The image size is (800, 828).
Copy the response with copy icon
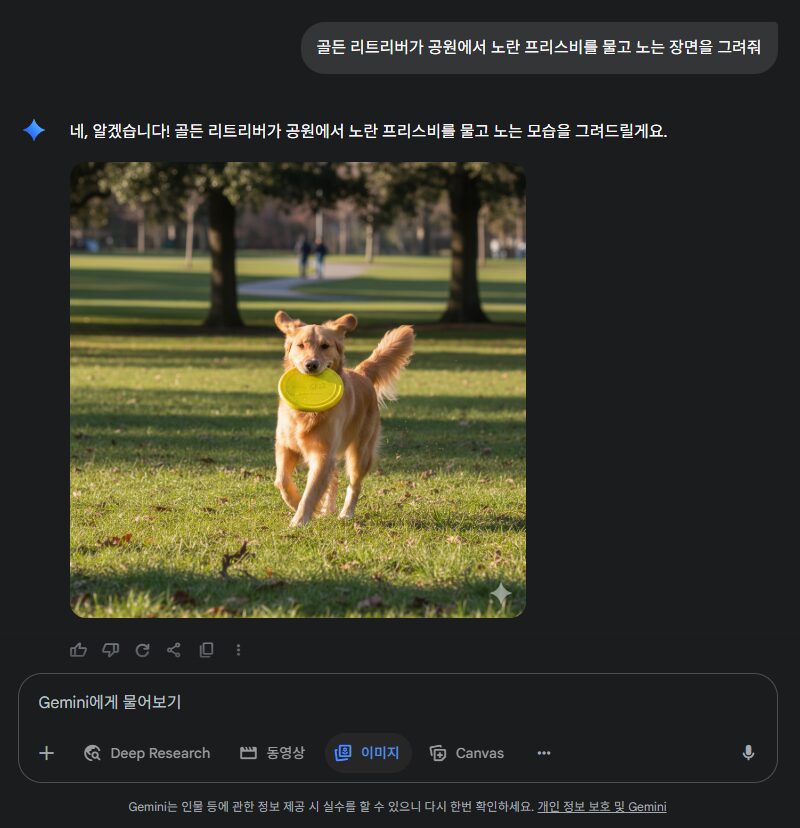[x=206, y=650]
